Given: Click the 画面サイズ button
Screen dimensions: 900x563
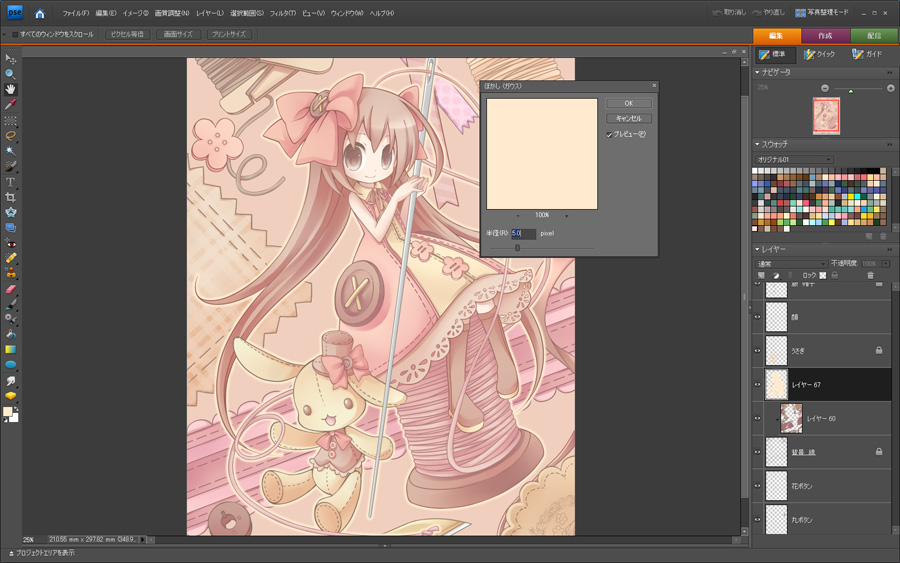Looking at the screenshot, I should tap(179, 34).
